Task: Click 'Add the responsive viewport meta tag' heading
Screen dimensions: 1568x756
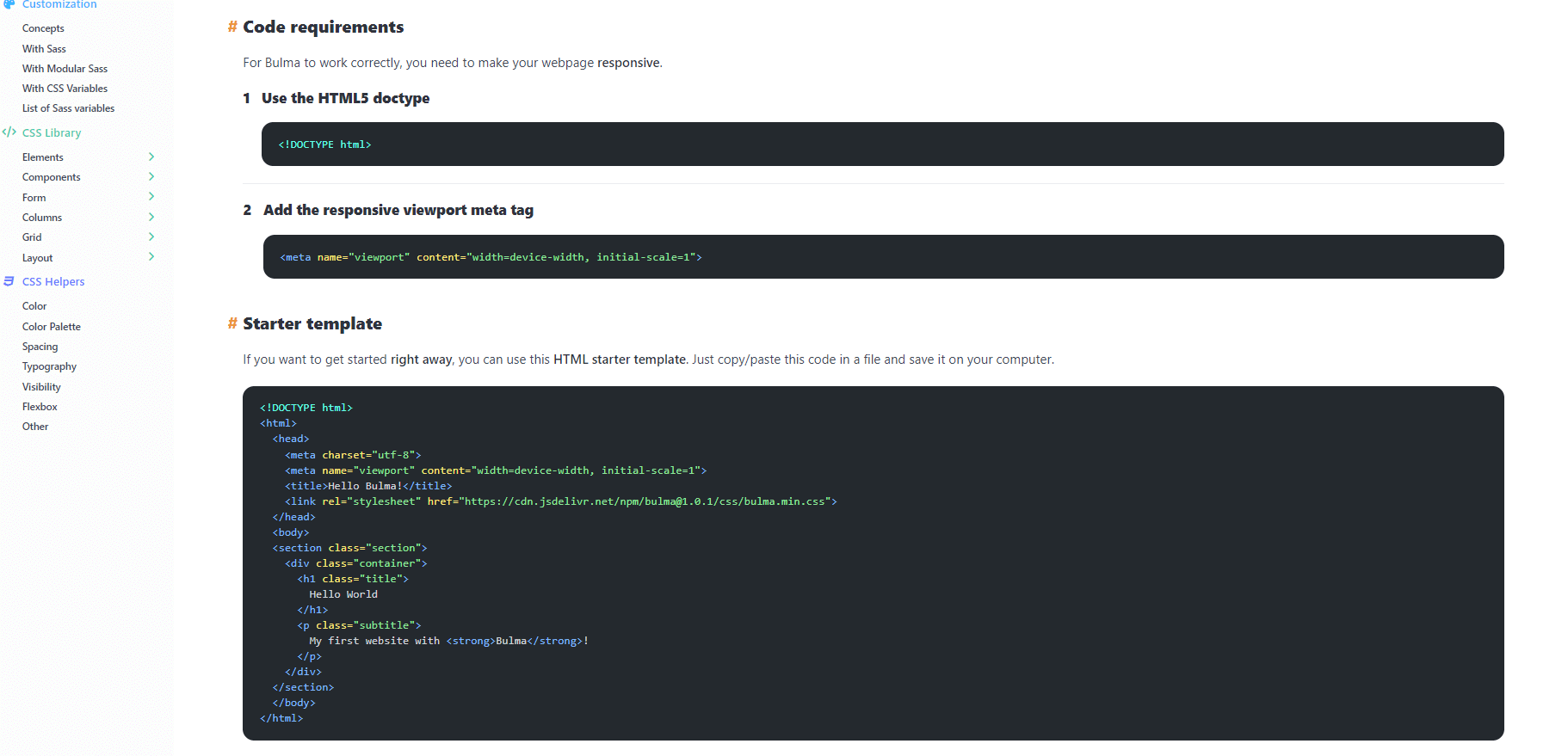Action: pyautogui.click(x=398, y=210)
